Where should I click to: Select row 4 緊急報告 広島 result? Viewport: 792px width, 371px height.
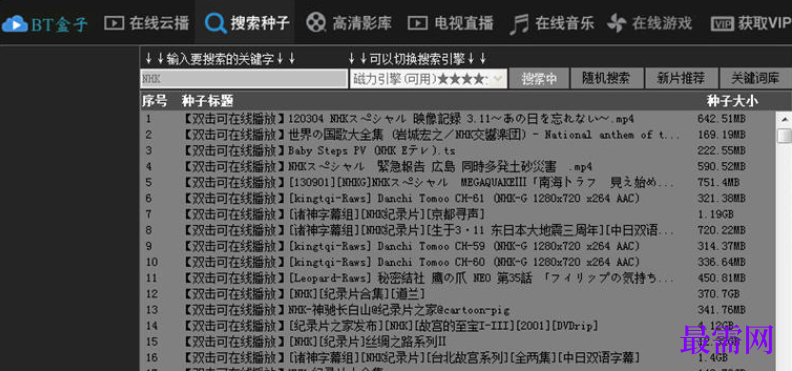click(x=458, y=167)
